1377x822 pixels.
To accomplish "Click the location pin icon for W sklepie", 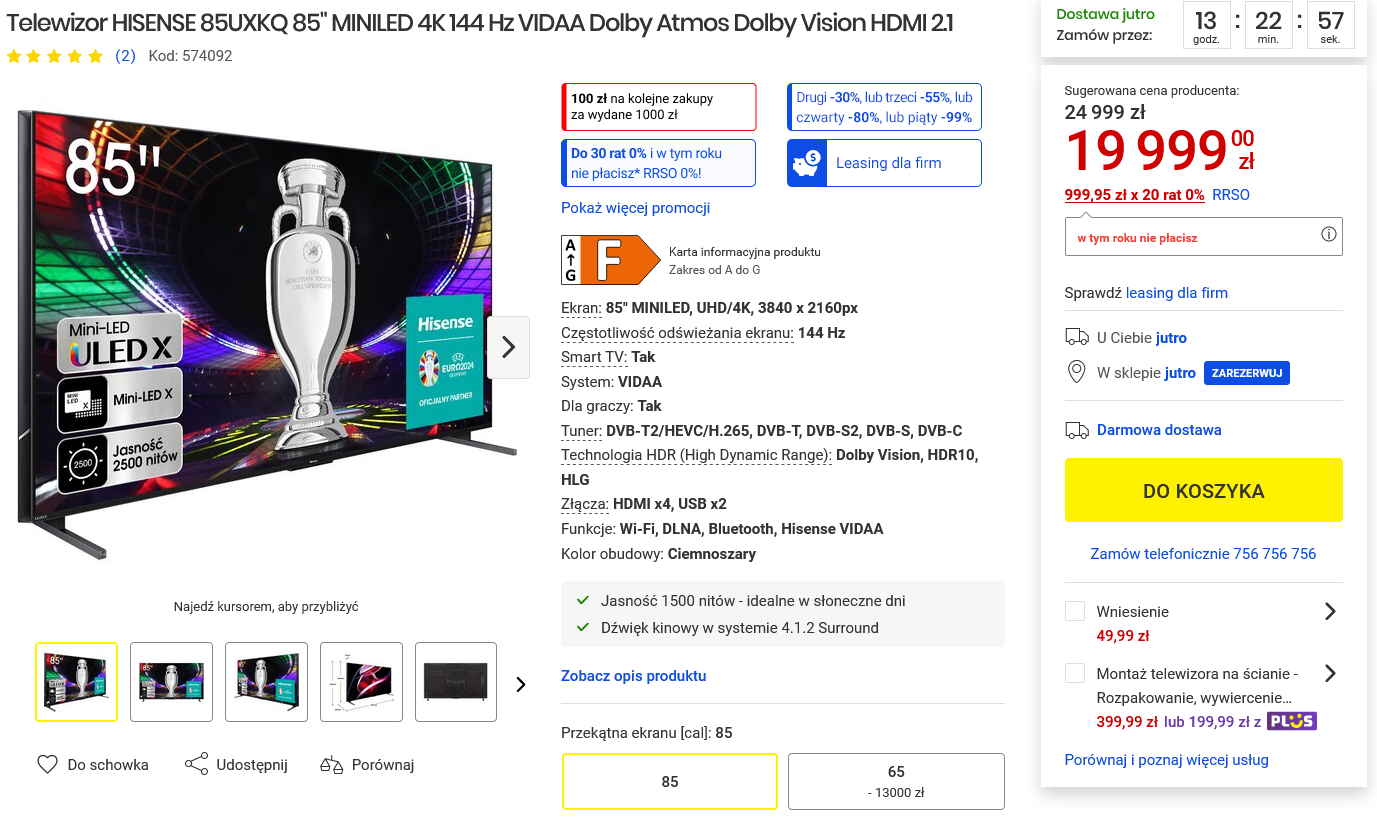I will pyautogui.click(x=1077, y=373).
